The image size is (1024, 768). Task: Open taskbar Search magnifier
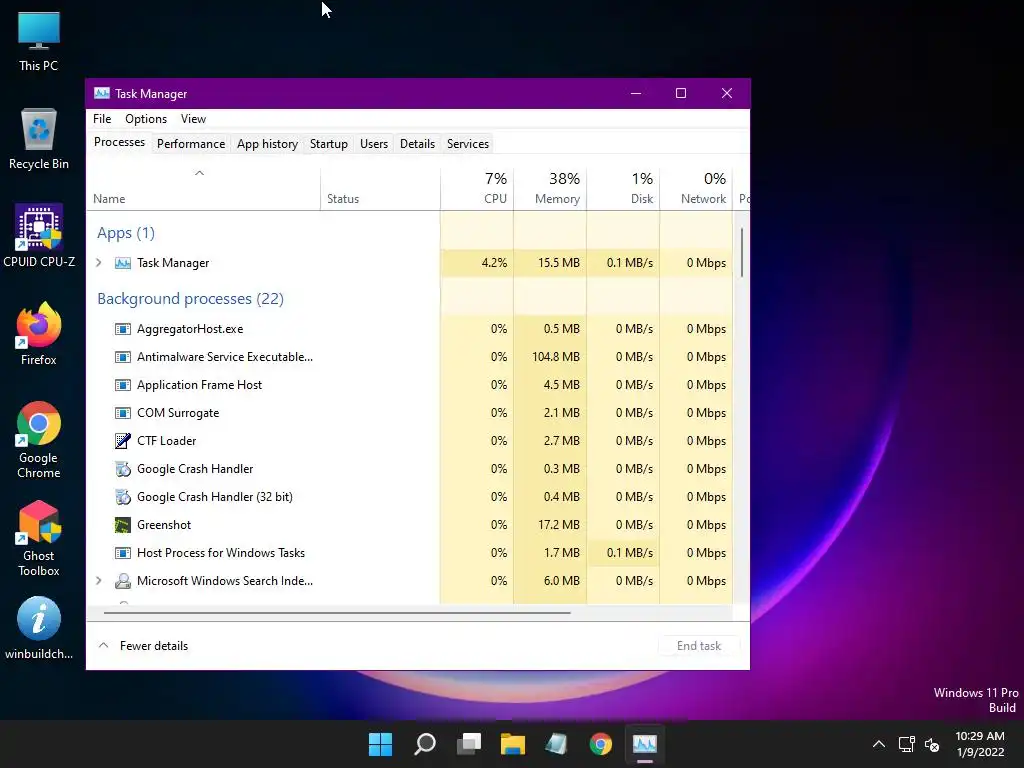tap(424, 744)
